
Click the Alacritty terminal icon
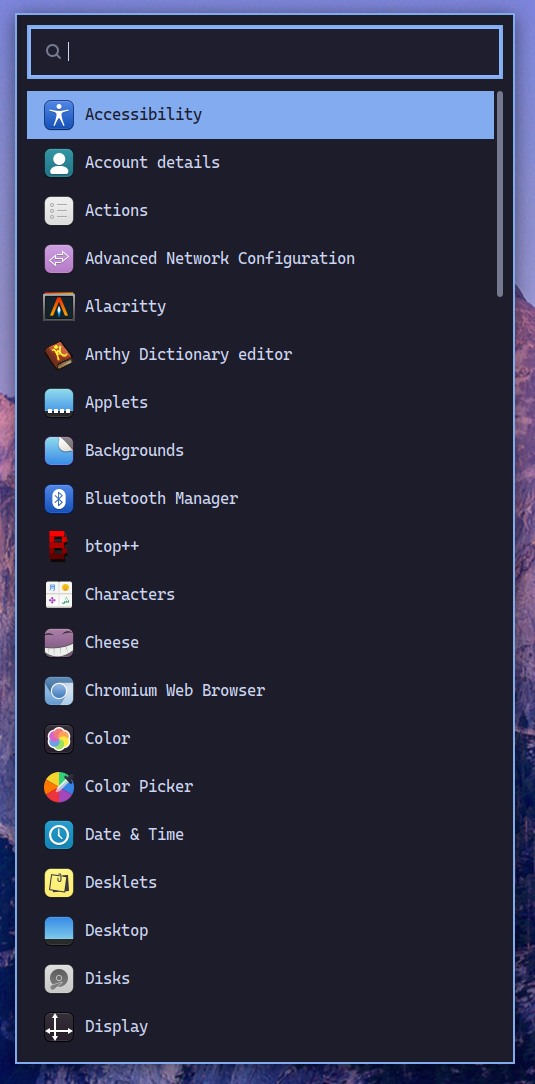(x=59, y=306)
